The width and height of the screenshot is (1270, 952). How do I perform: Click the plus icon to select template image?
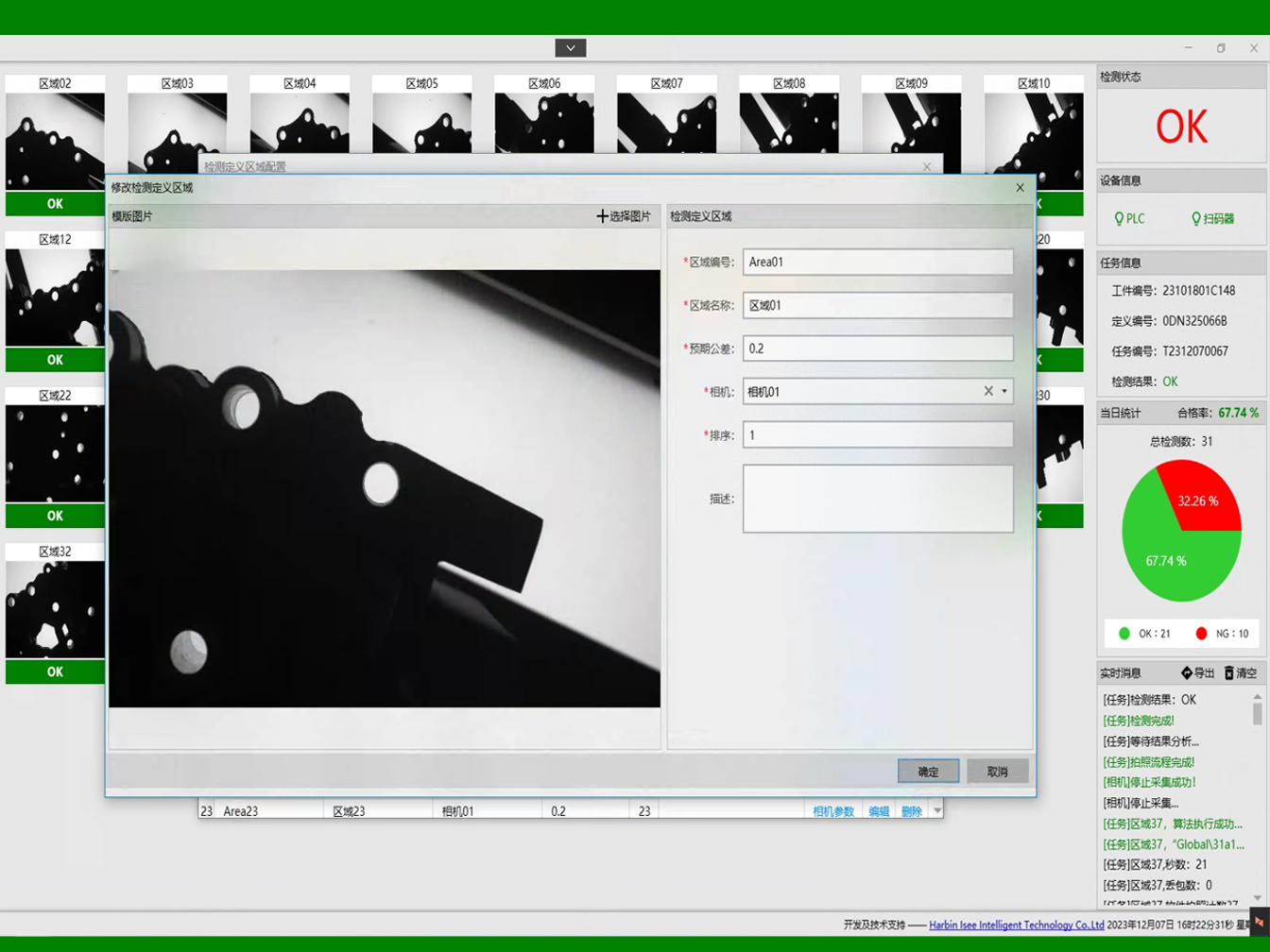click(602, 216)
